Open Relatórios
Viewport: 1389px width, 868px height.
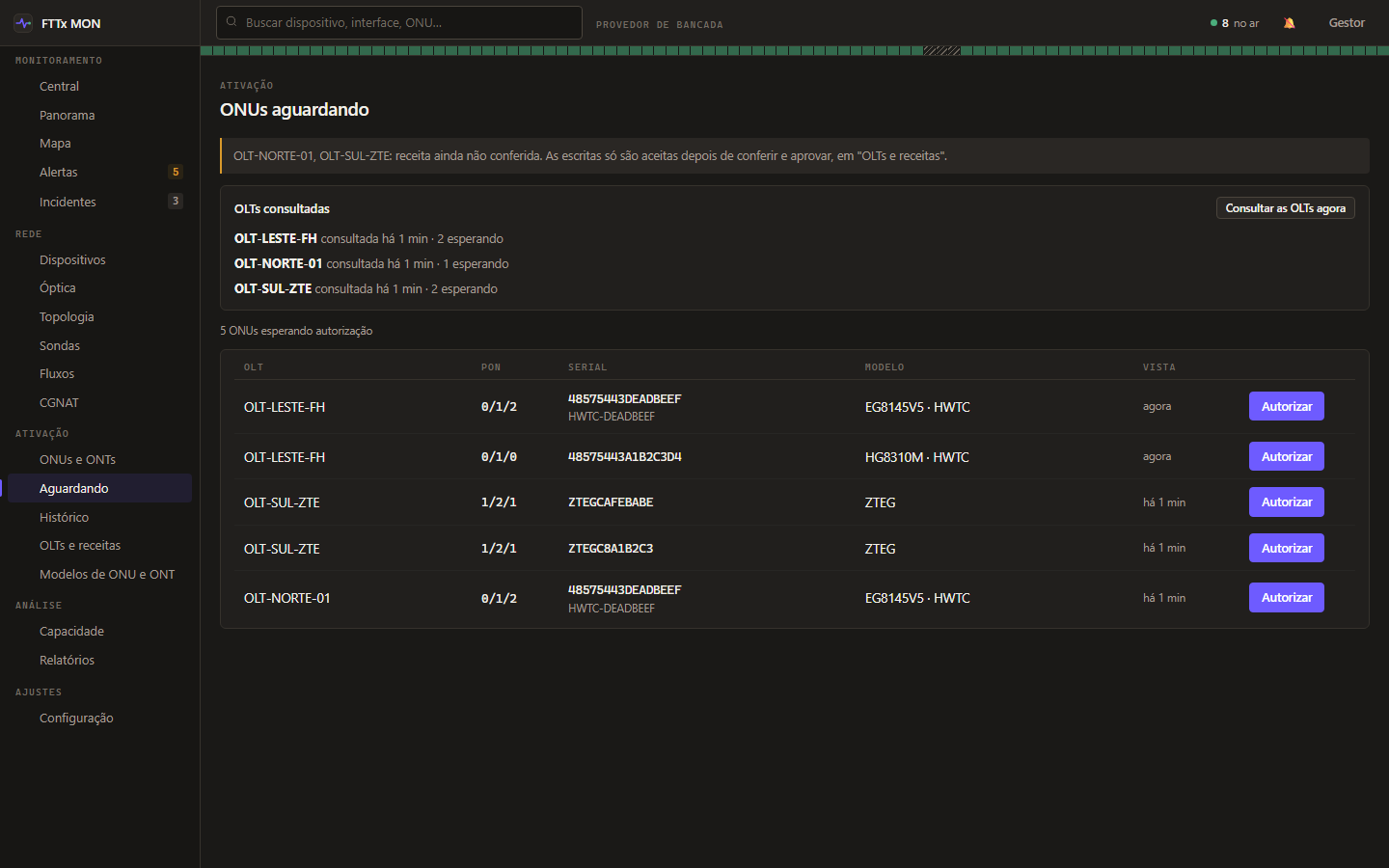(99, 661)
